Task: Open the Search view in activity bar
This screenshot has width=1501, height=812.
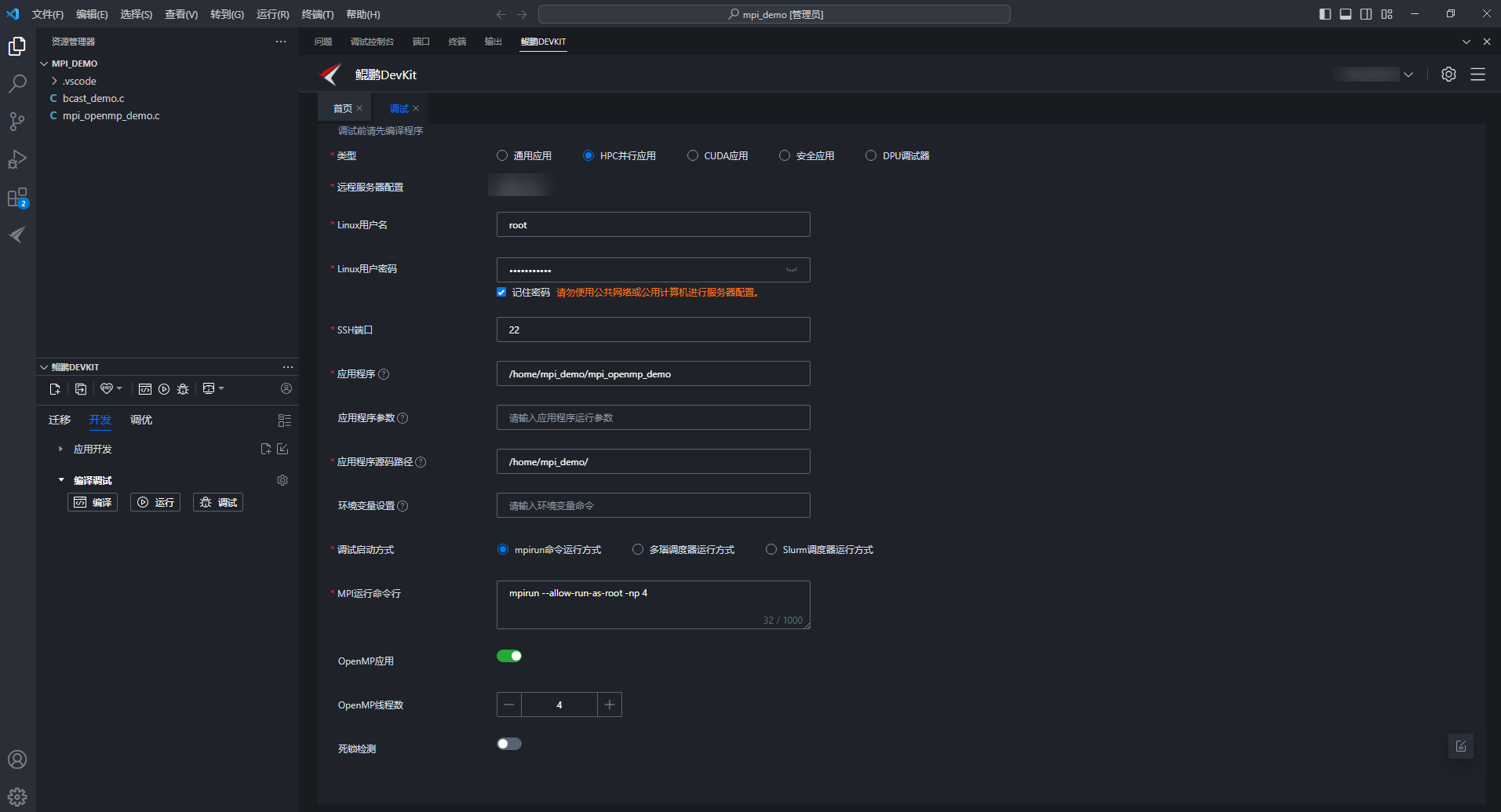Action: 17,84
